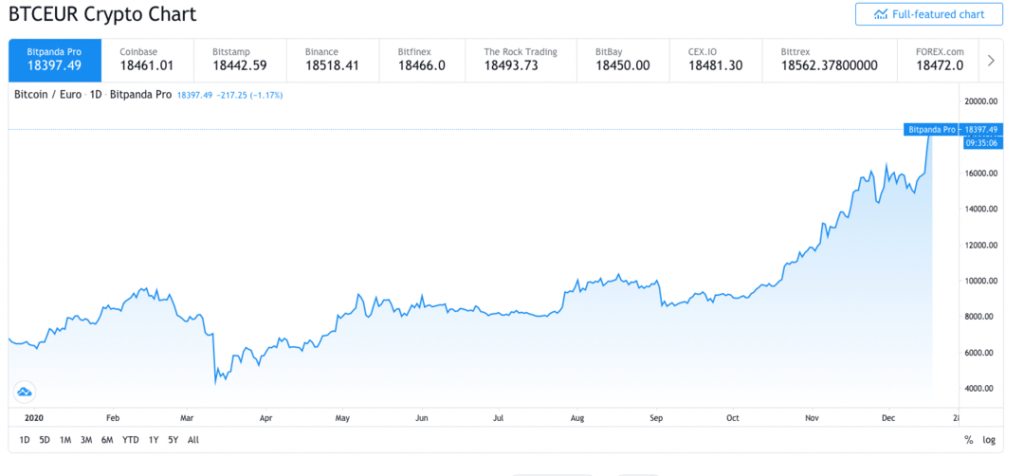Image resolution: width=1024 pixels, height=476 pixels.
Task: Set time range to 5D
Action: point(44,440)
